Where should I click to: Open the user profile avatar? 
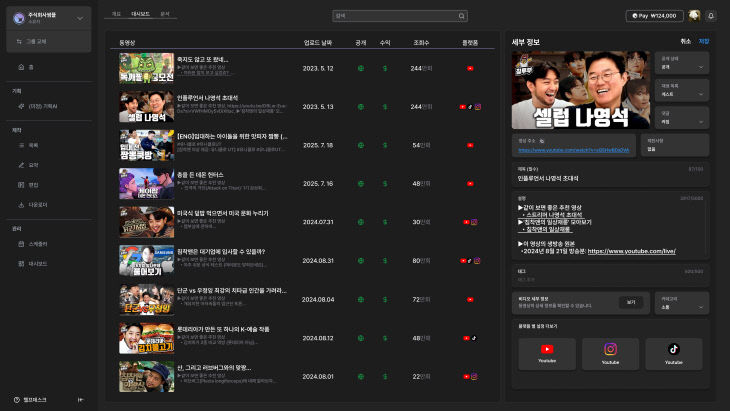tap(693, 16)
